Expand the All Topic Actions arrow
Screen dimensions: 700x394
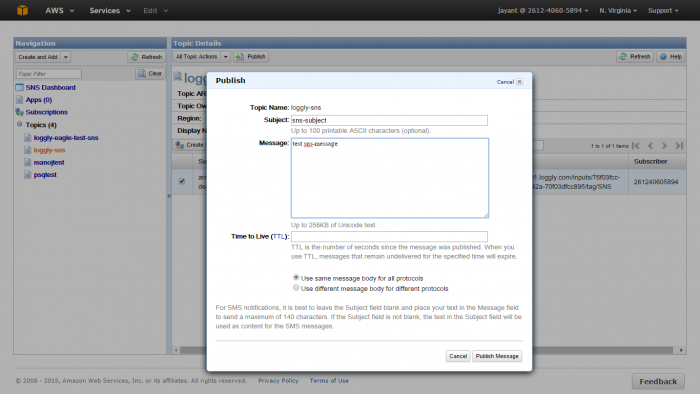click(x=225, y=57)
